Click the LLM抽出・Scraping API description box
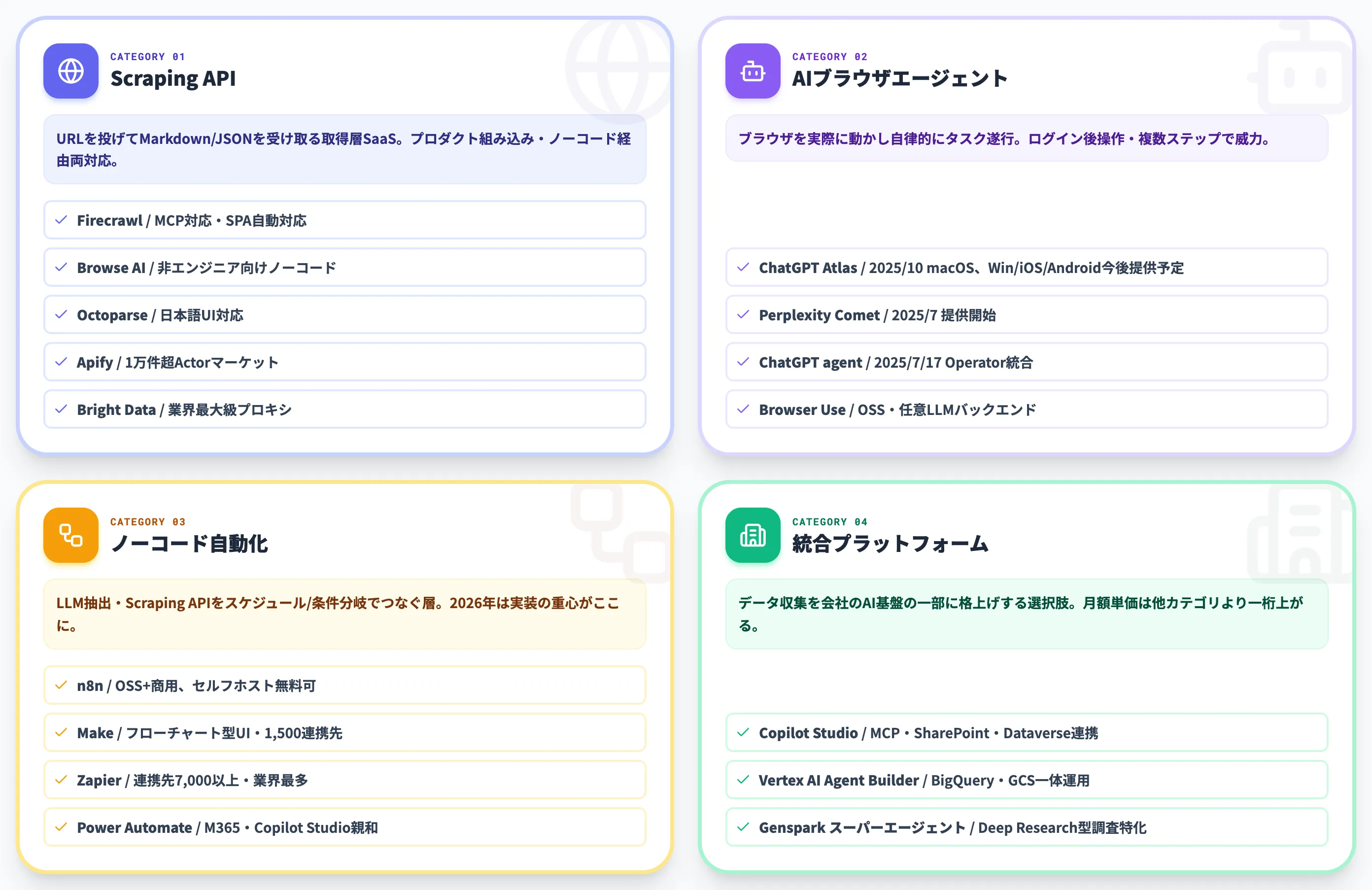Screen dimensions: 1372x890 click(345, 614)
